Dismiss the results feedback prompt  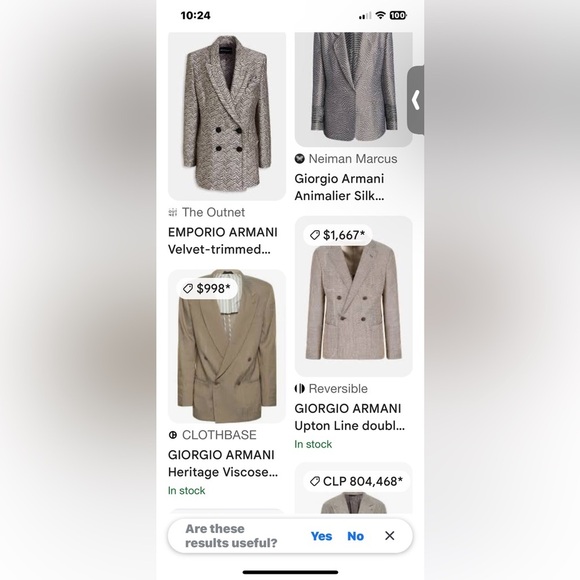(x=390, y=536)
